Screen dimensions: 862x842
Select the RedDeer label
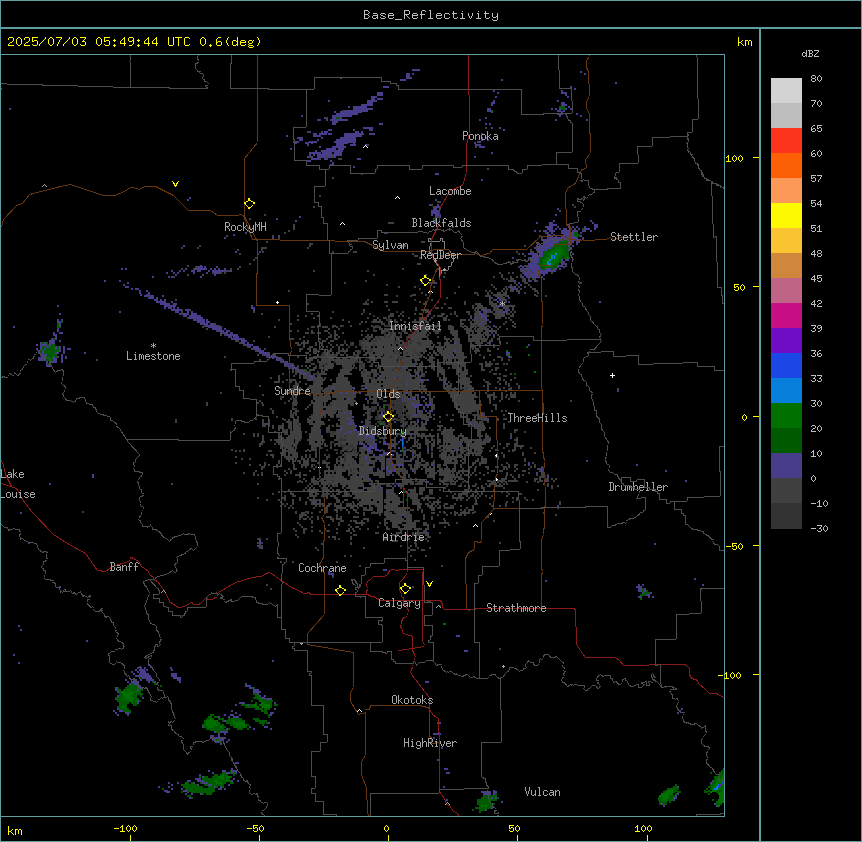click(440, 255)
